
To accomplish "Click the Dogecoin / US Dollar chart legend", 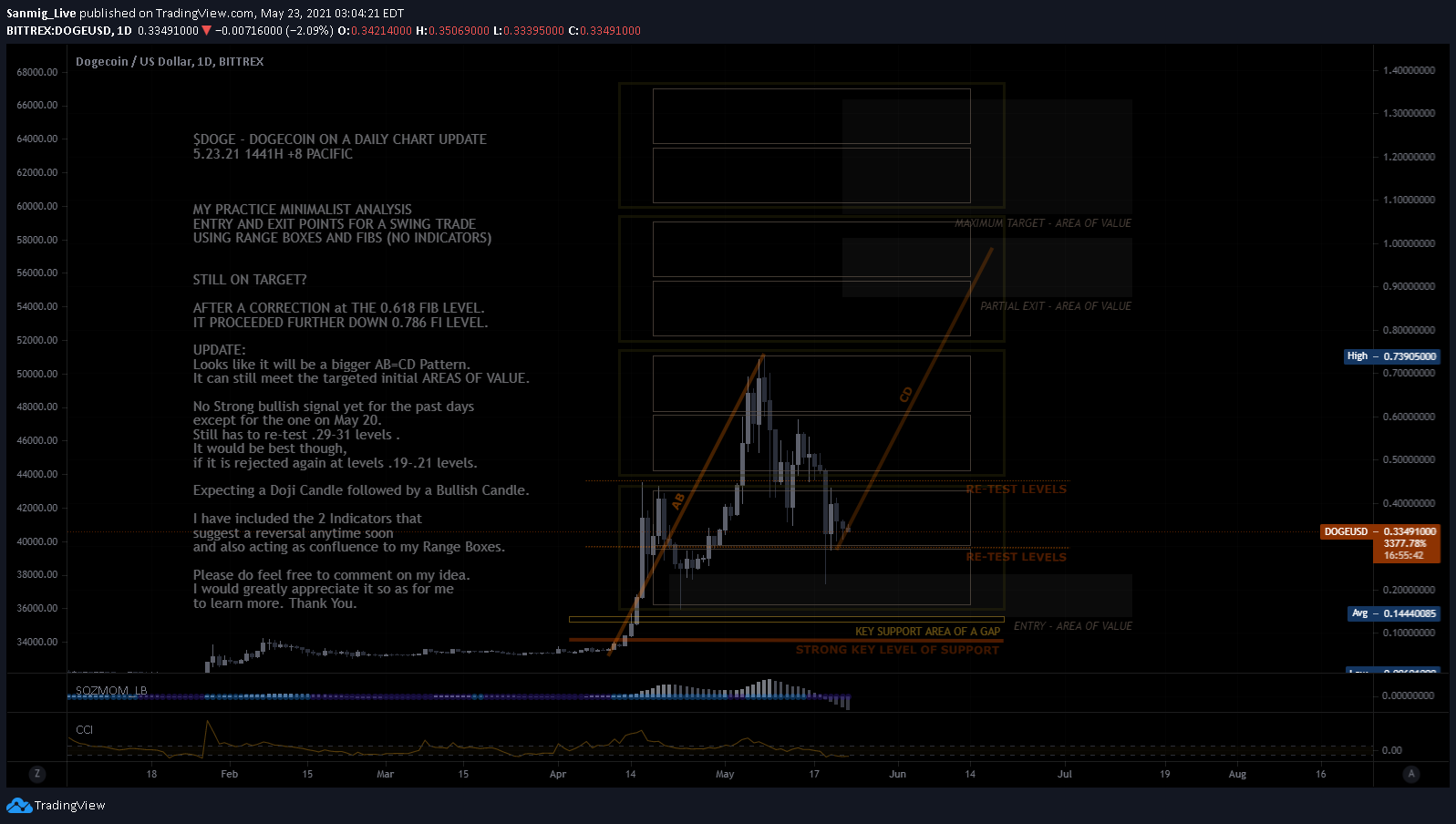I will click(170, 62).
